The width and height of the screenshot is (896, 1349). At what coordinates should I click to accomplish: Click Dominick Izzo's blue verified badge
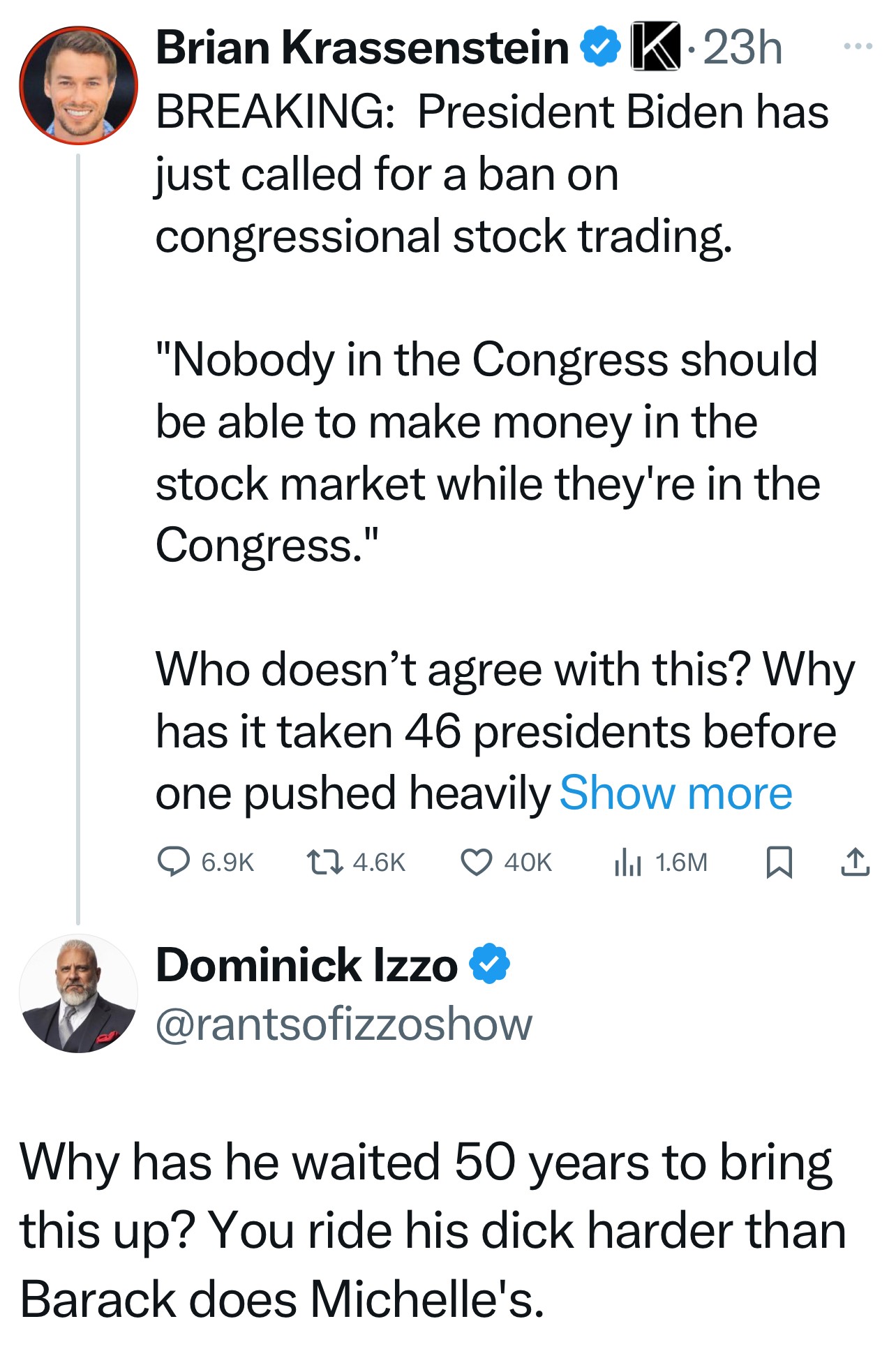490,964
